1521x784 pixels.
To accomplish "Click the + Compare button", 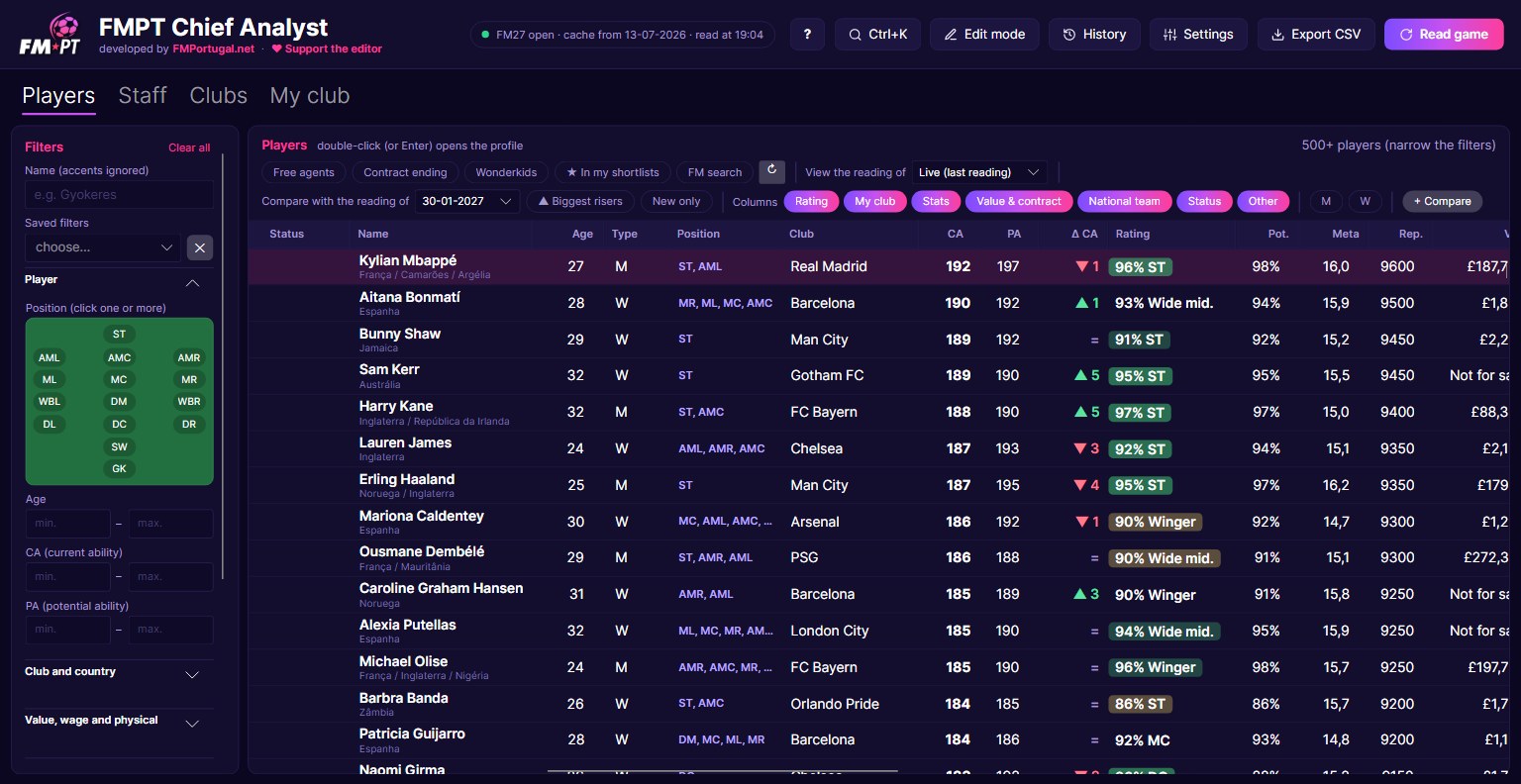I will 1442,201.
